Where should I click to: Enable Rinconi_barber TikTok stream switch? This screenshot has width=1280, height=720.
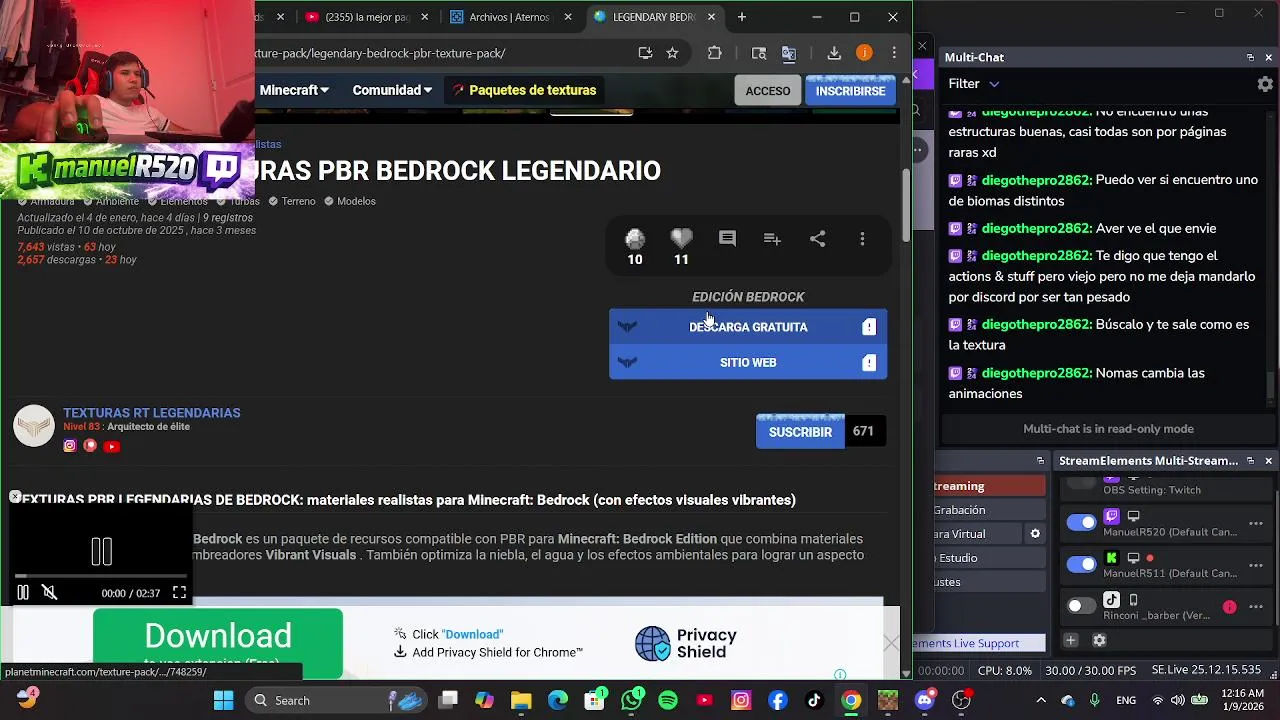[1081, 606]
